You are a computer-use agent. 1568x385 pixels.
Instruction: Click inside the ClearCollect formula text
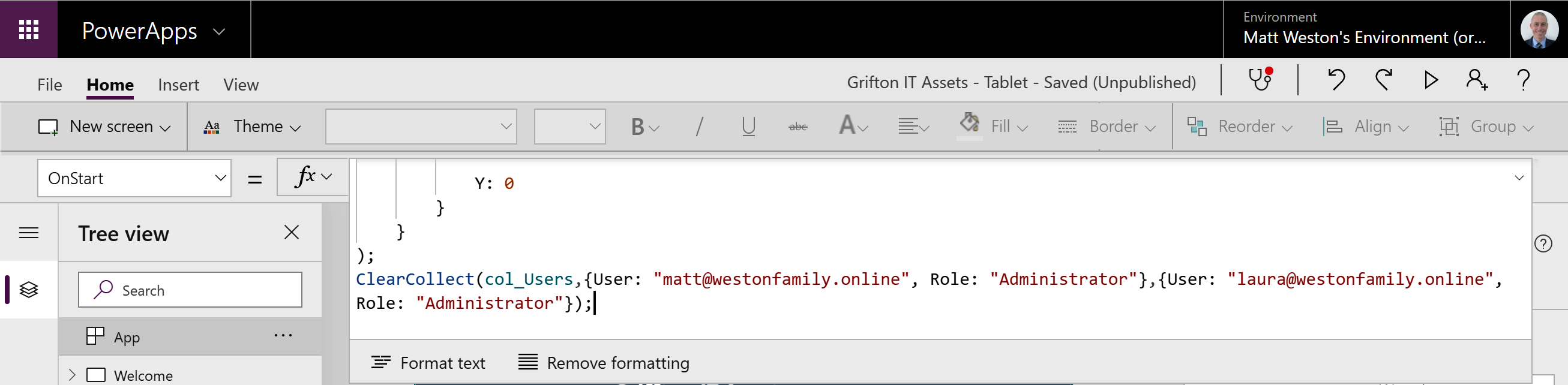click(x=928, y=291)
